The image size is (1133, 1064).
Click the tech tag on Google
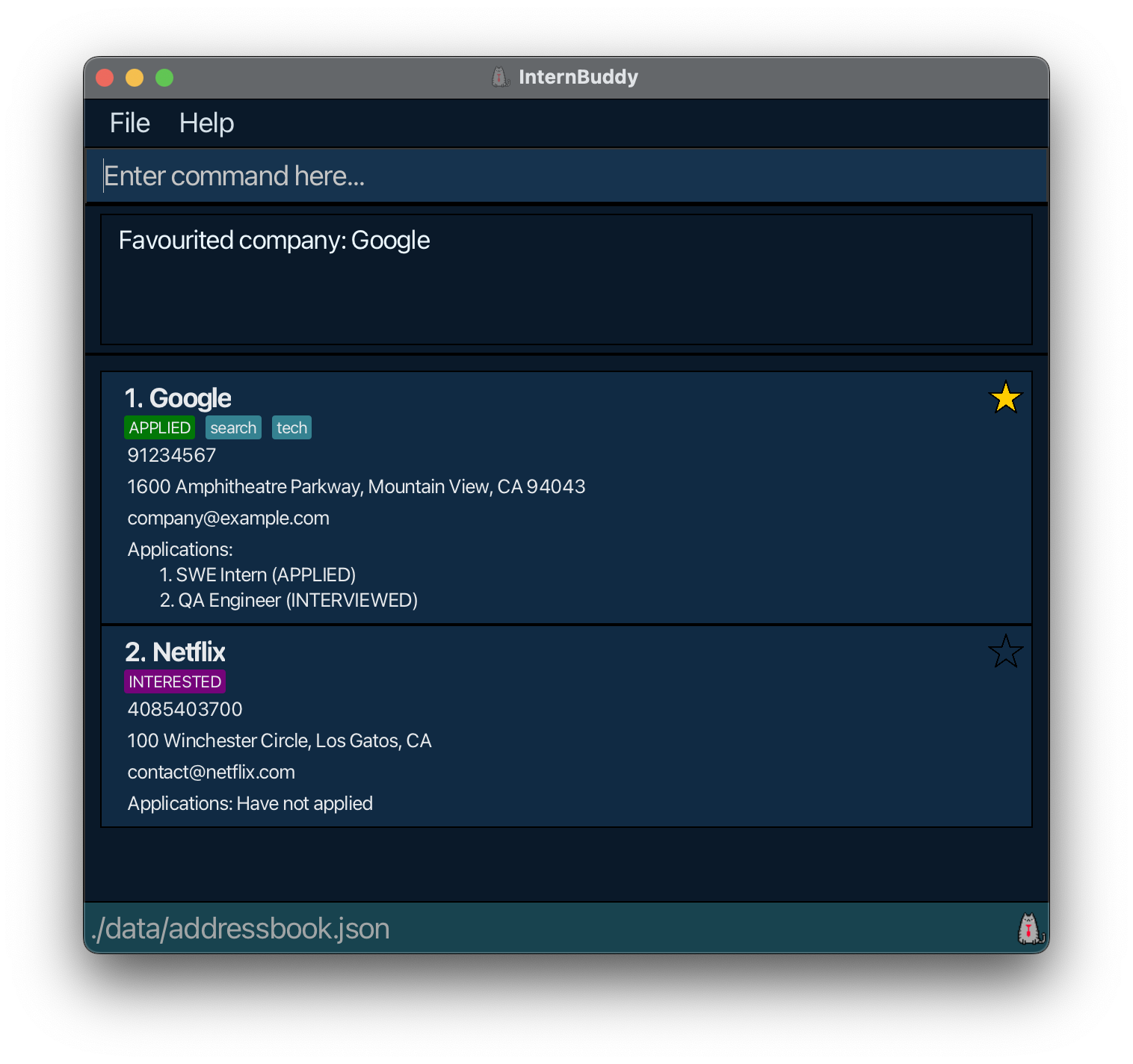point(291,427)
